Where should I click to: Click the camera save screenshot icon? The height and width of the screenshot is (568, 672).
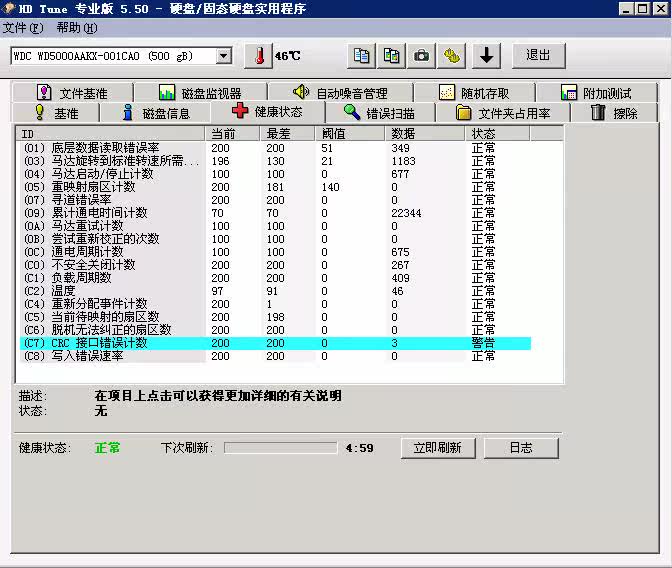click(x=421, y=56)
